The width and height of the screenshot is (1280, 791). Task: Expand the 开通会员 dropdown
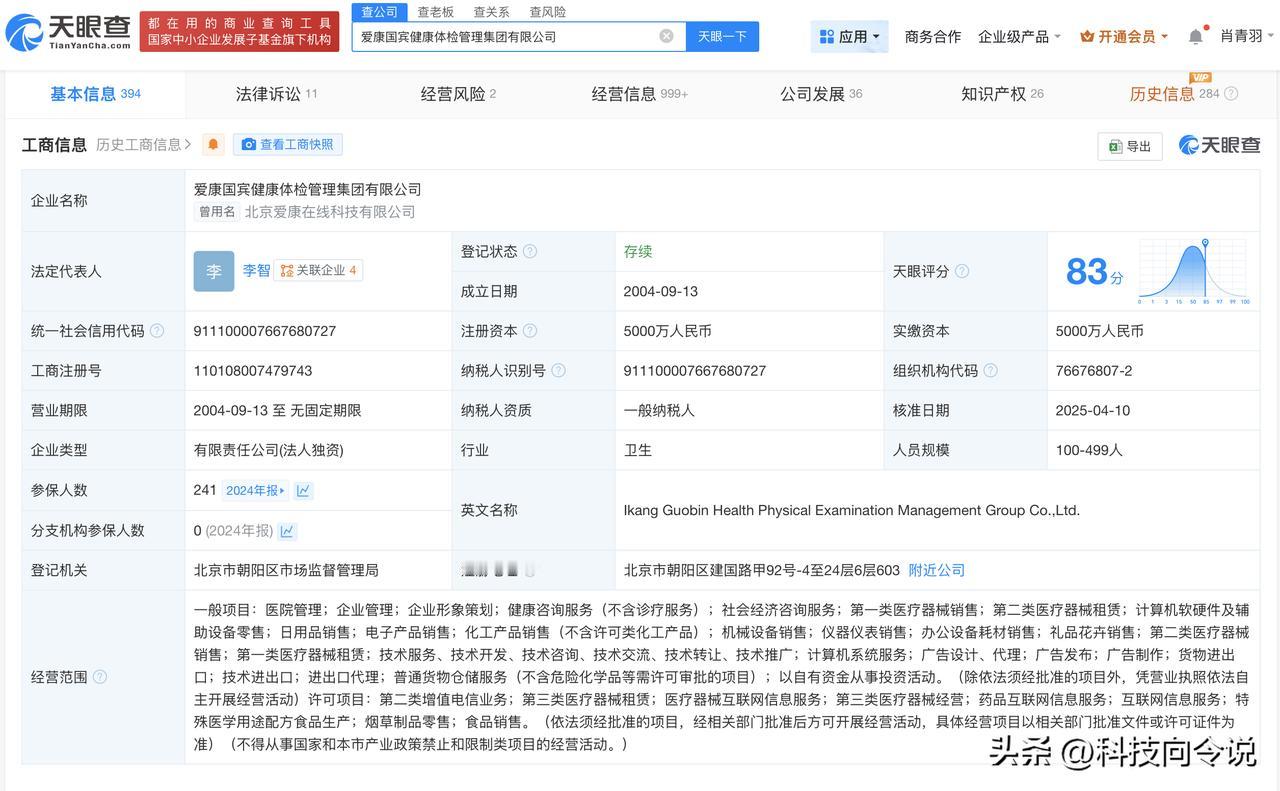[1124, 37]
